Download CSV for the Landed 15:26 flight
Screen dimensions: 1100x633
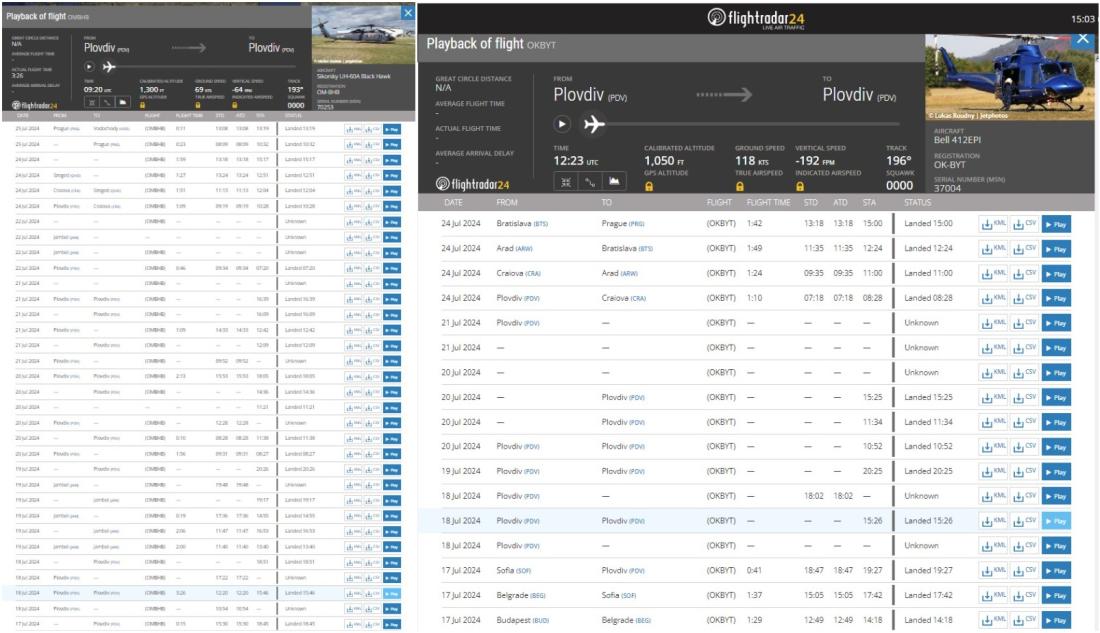coord(1024,521)
